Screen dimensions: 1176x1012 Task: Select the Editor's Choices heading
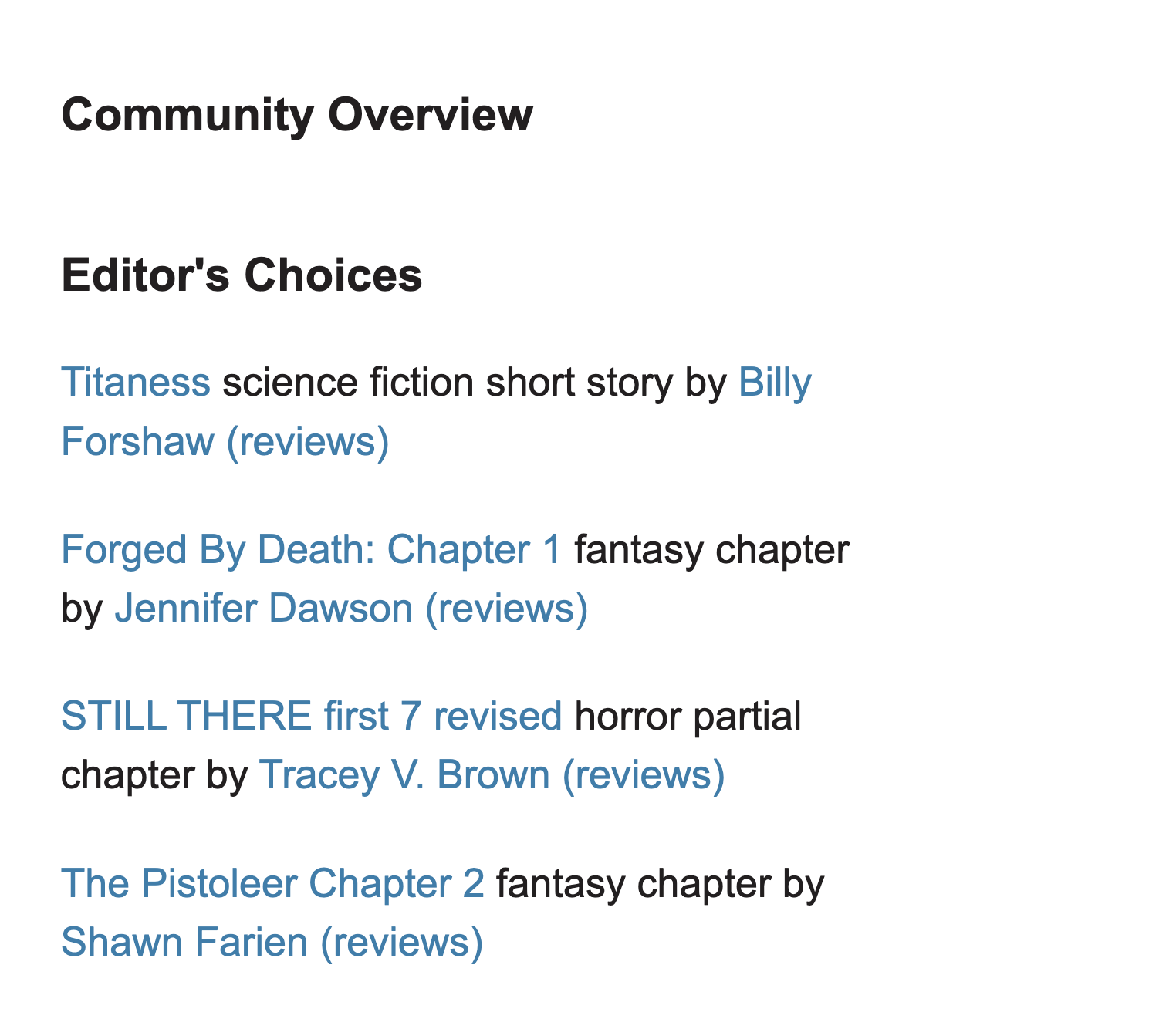[x=242, y=275]
